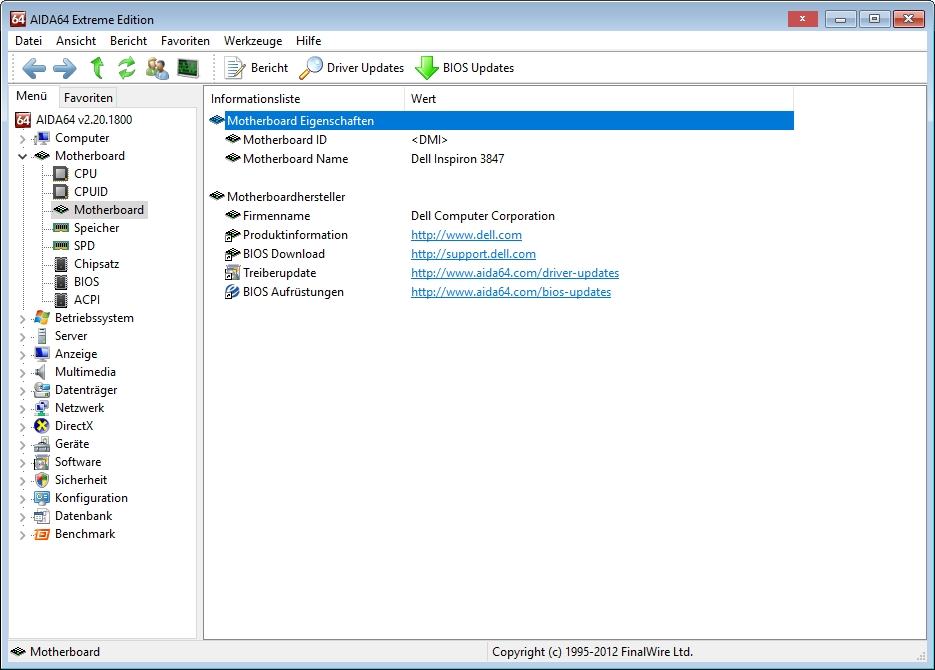Click the Chipsatz icon in tree
The width and height of the screenshot is (935, 670).
(61, 263)
